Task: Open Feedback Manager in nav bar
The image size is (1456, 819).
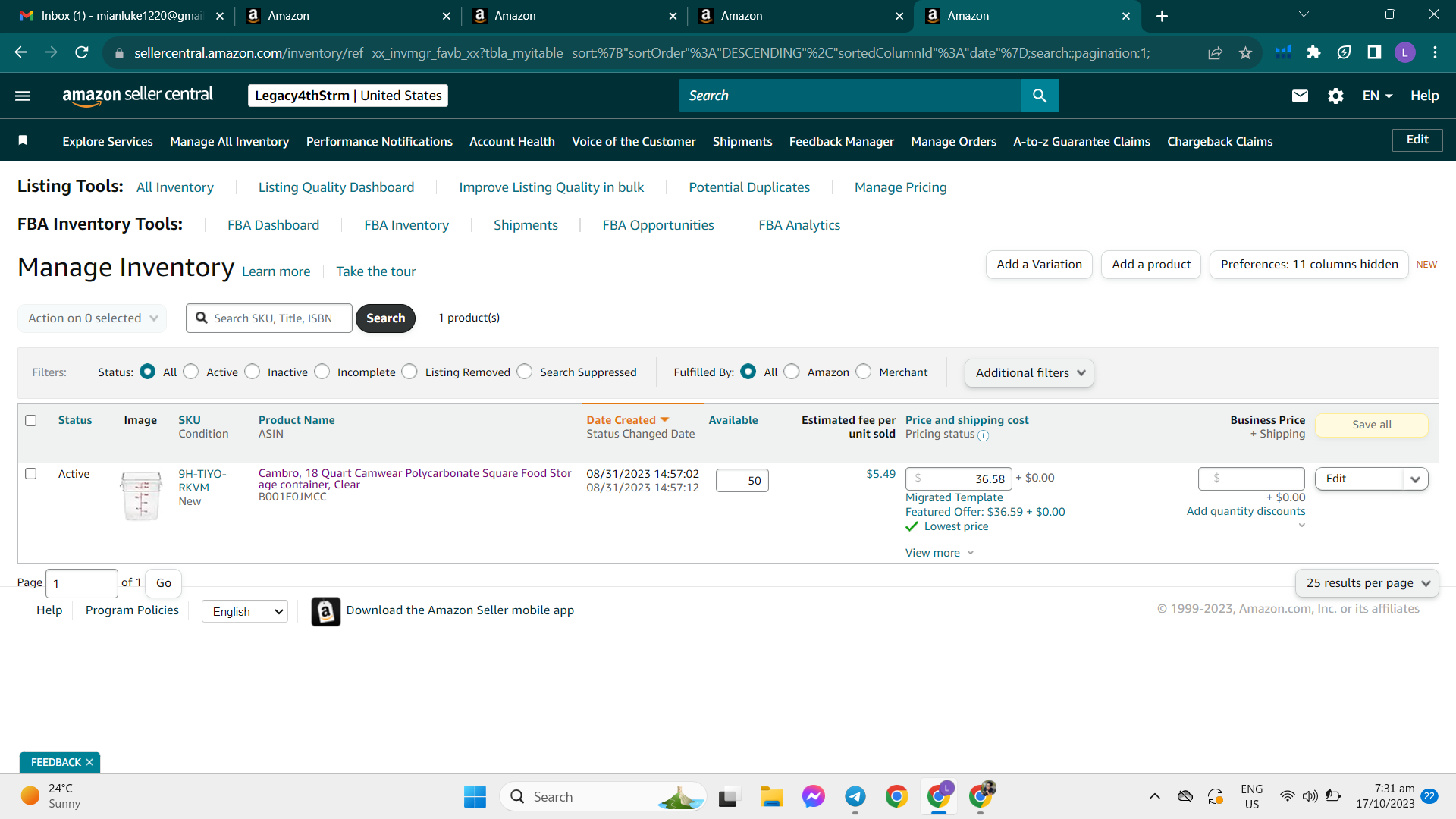Action: coord(842,142)
